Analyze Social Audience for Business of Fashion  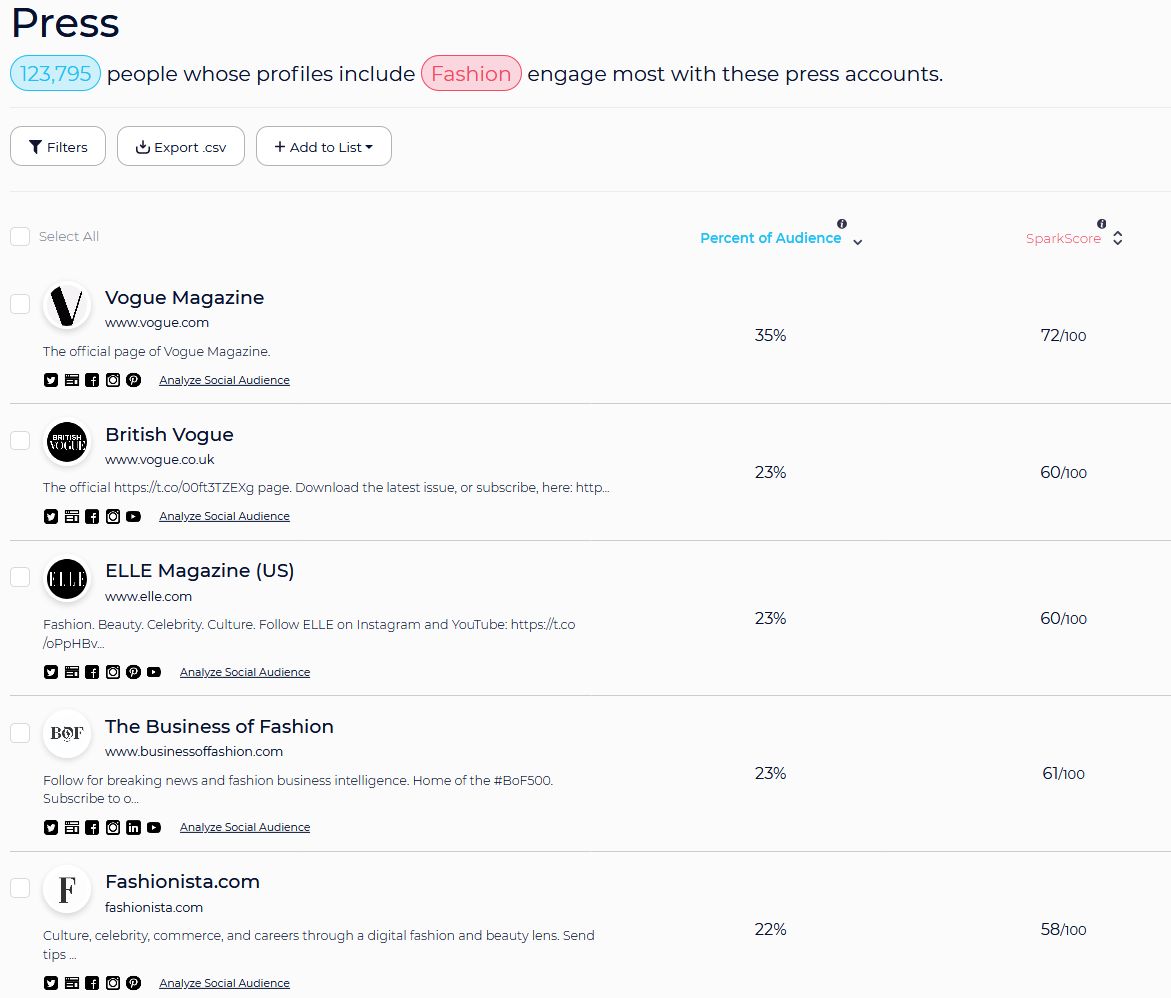click(245, 827)
